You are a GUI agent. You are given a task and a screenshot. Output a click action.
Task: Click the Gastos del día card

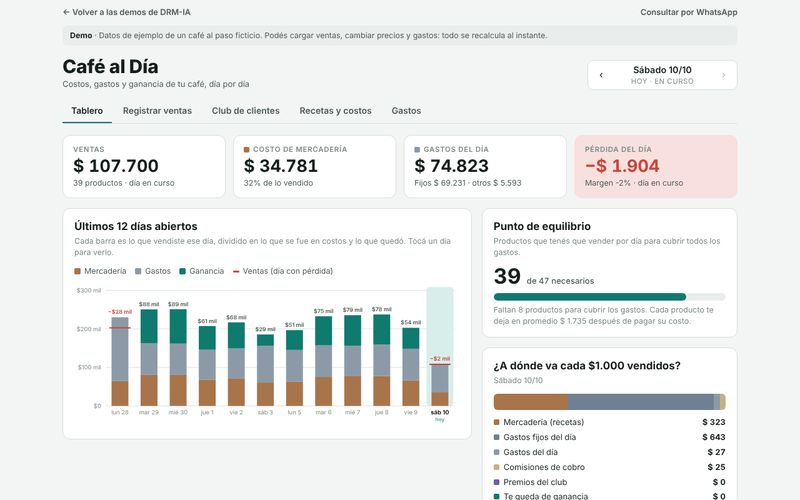coord(485,166)
